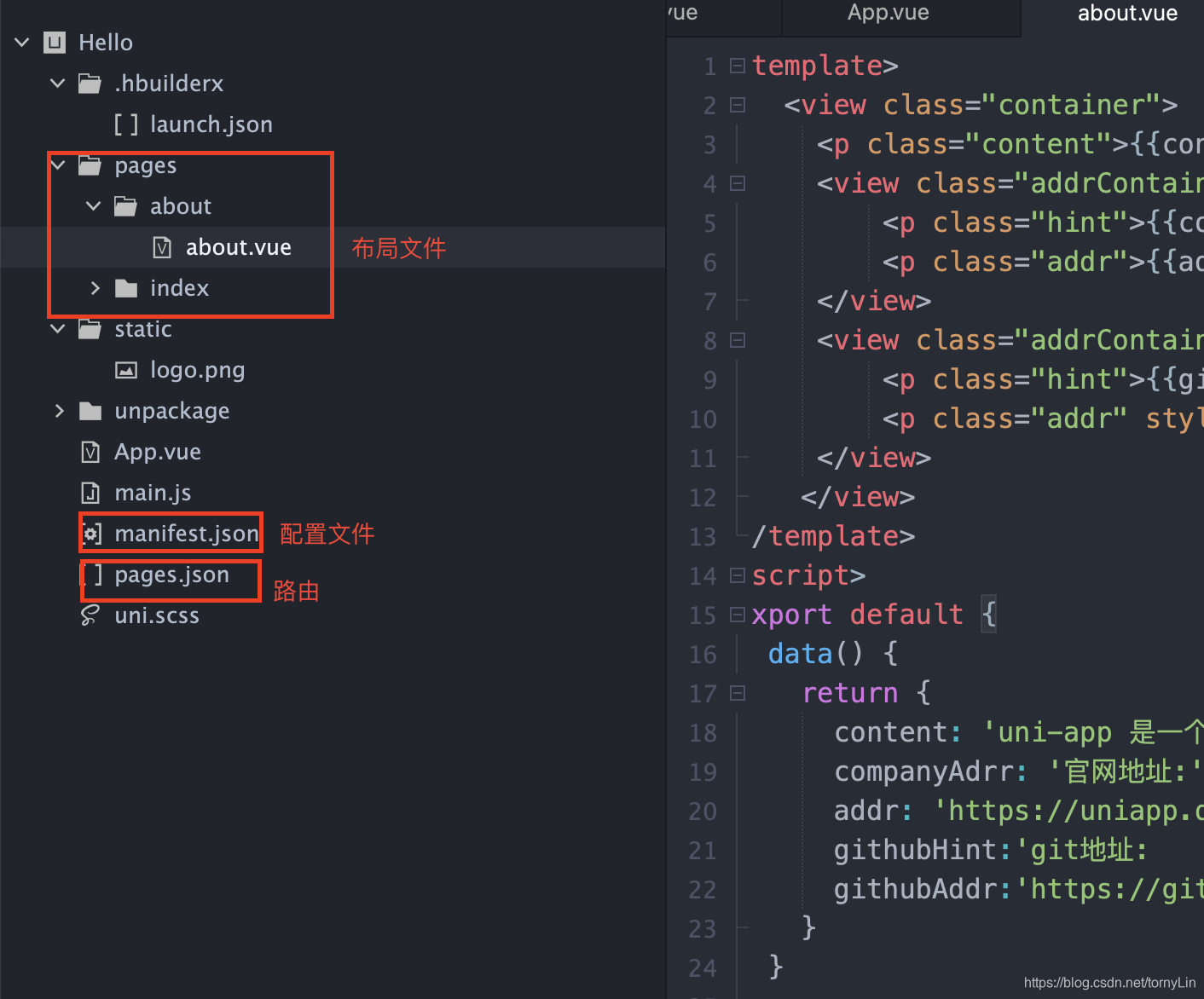Place cursor on closing template tag line 13
This screenshot has height=999, width=1204.
pos(833,536)
